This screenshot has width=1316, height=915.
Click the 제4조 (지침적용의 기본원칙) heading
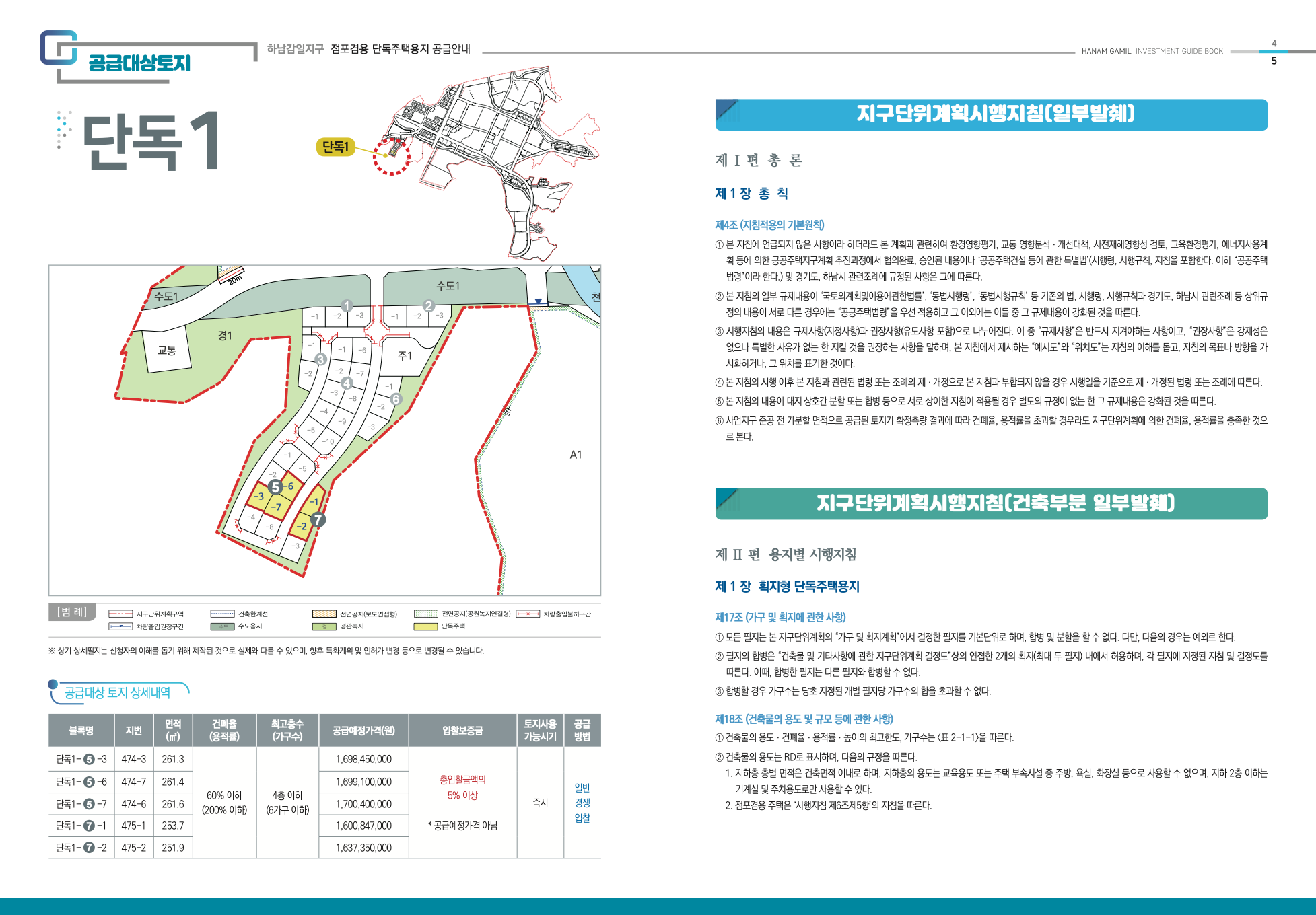tap(769, 225)
